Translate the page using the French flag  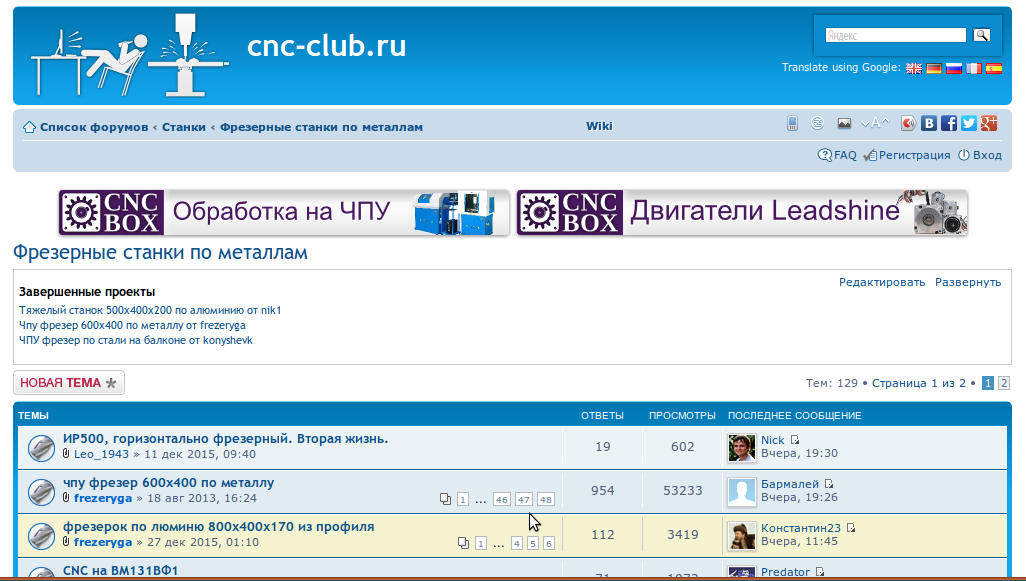(974, 68)
